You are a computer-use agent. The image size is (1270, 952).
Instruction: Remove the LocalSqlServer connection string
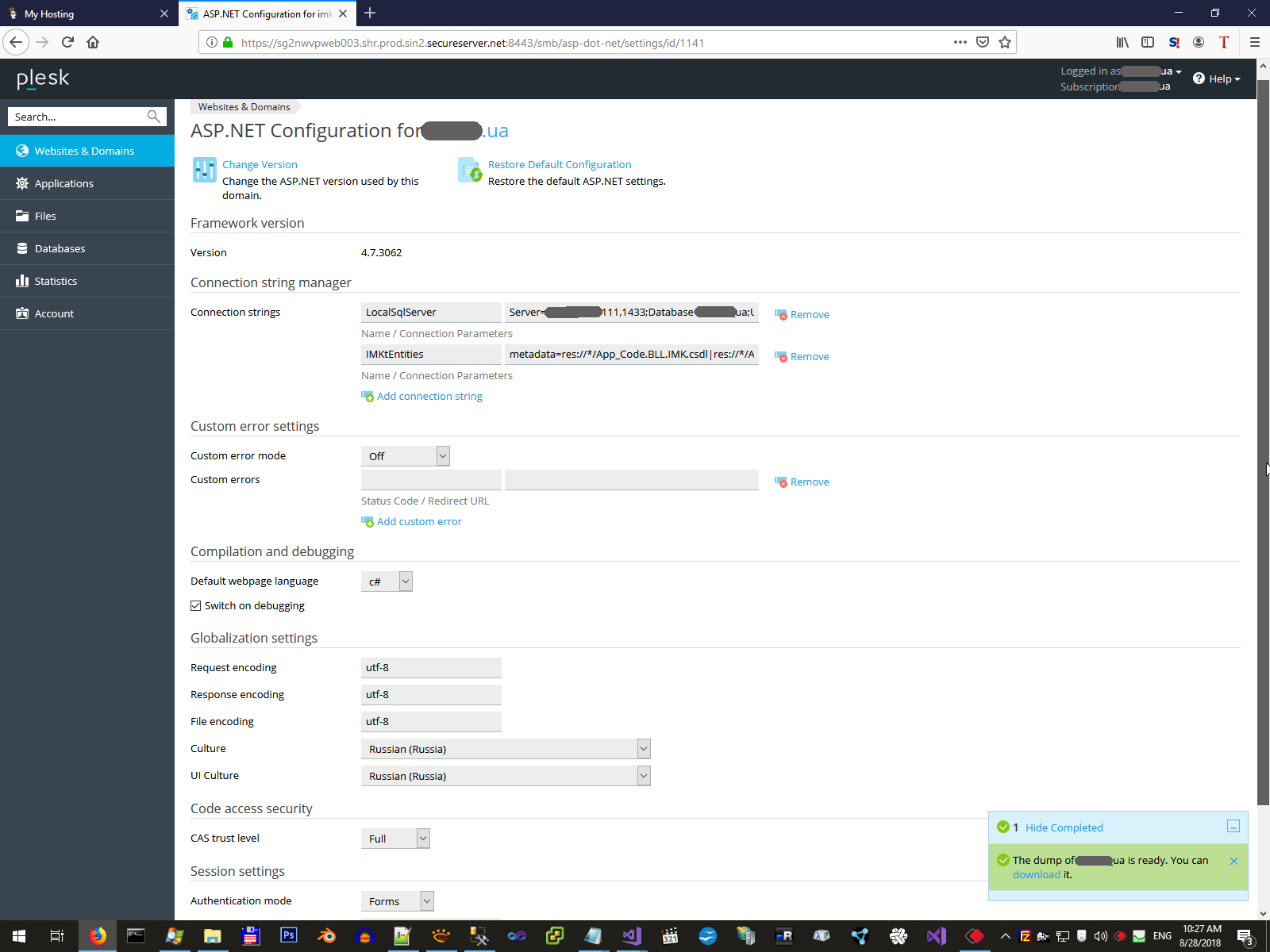click(802, 314)
